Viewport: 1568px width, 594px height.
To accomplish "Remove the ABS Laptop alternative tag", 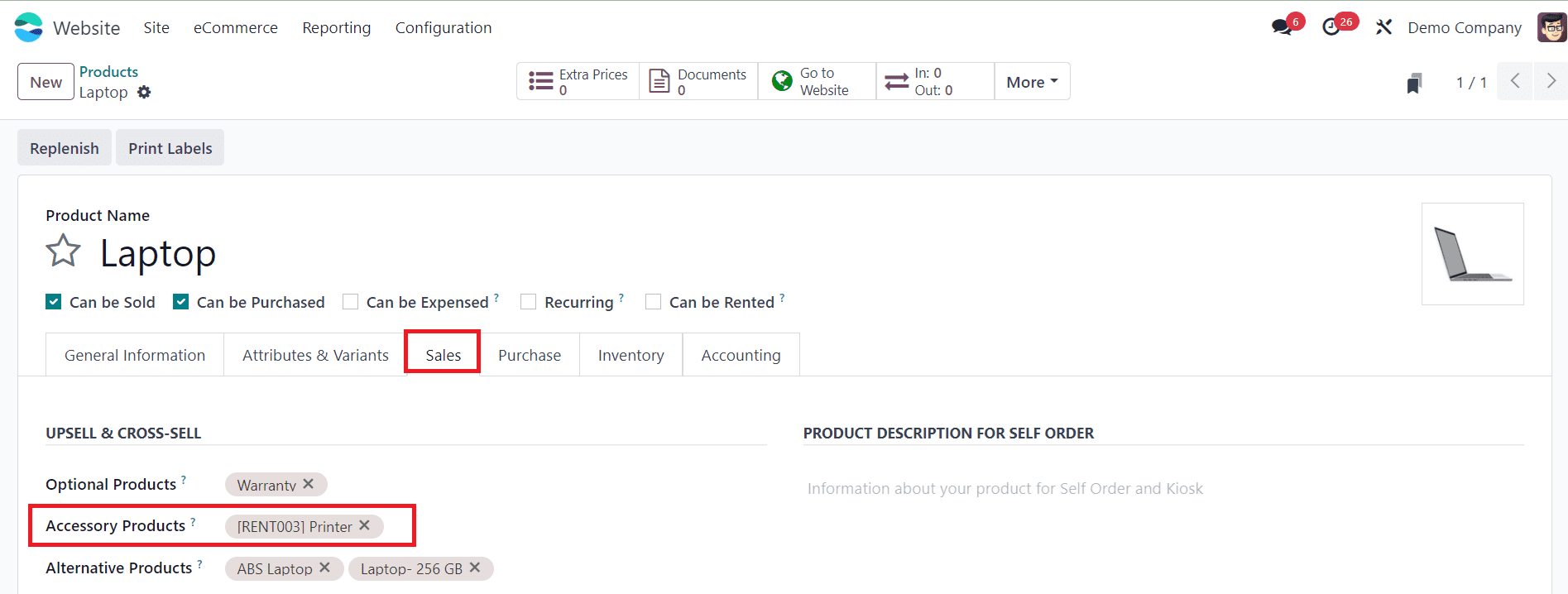I will point(324,568).
